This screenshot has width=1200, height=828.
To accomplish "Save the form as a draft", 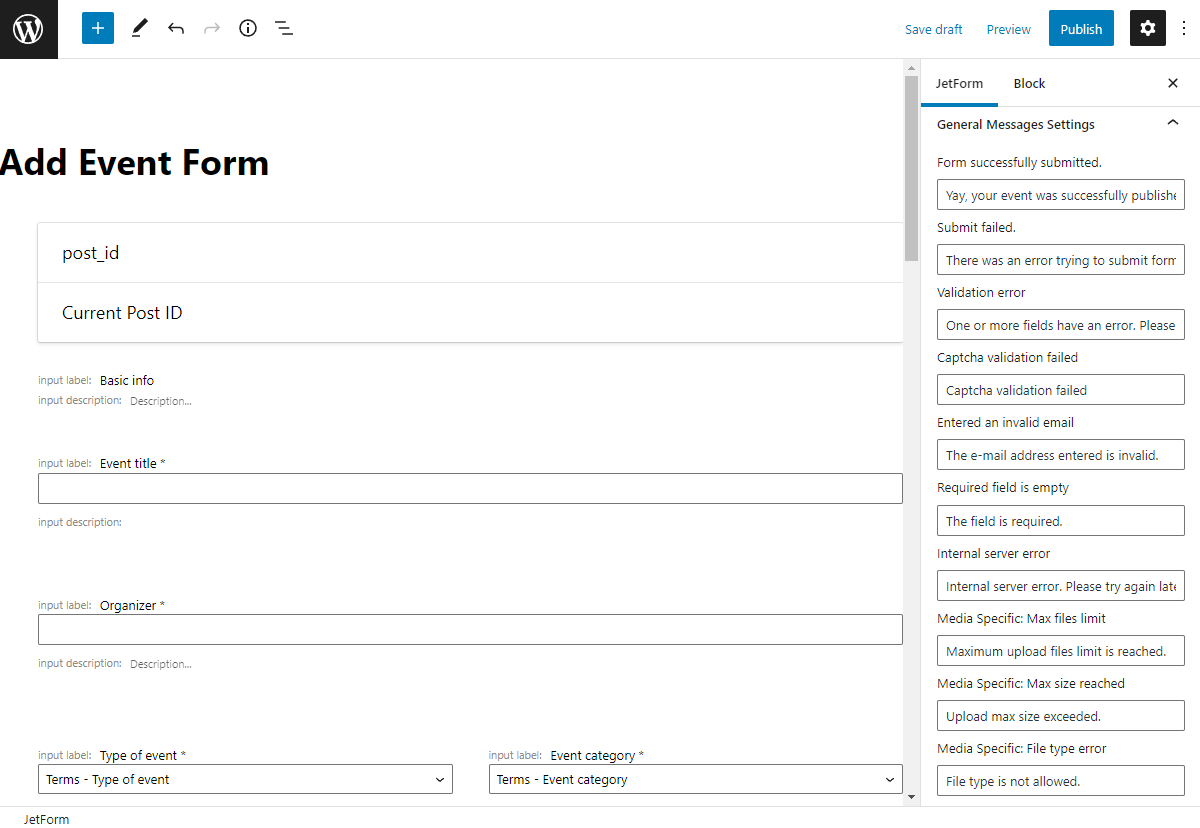I will [933, 29].
